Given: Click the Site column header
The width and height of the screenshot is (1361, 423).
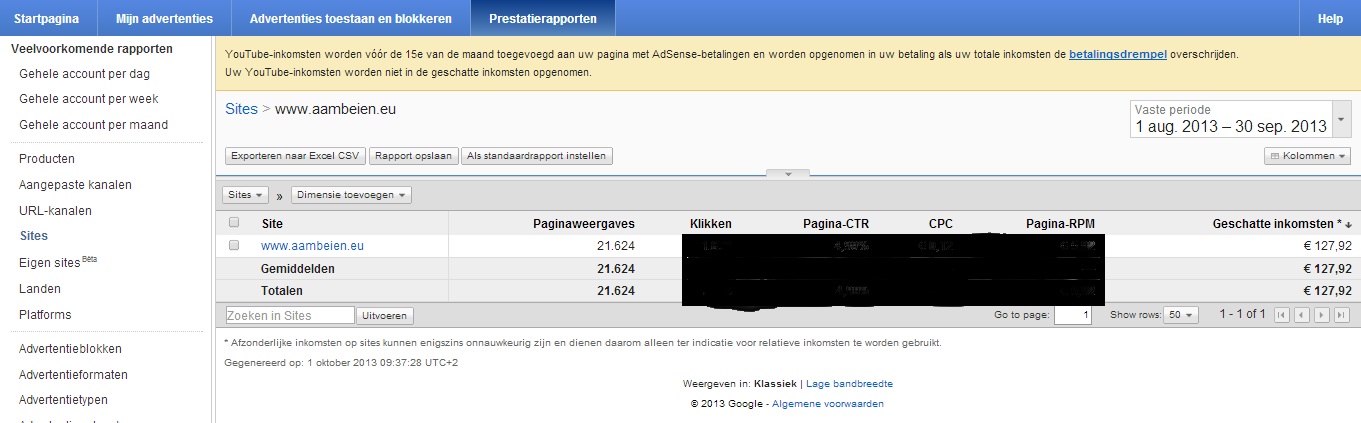Looking at the screenshot, I should tap(272, 224).
